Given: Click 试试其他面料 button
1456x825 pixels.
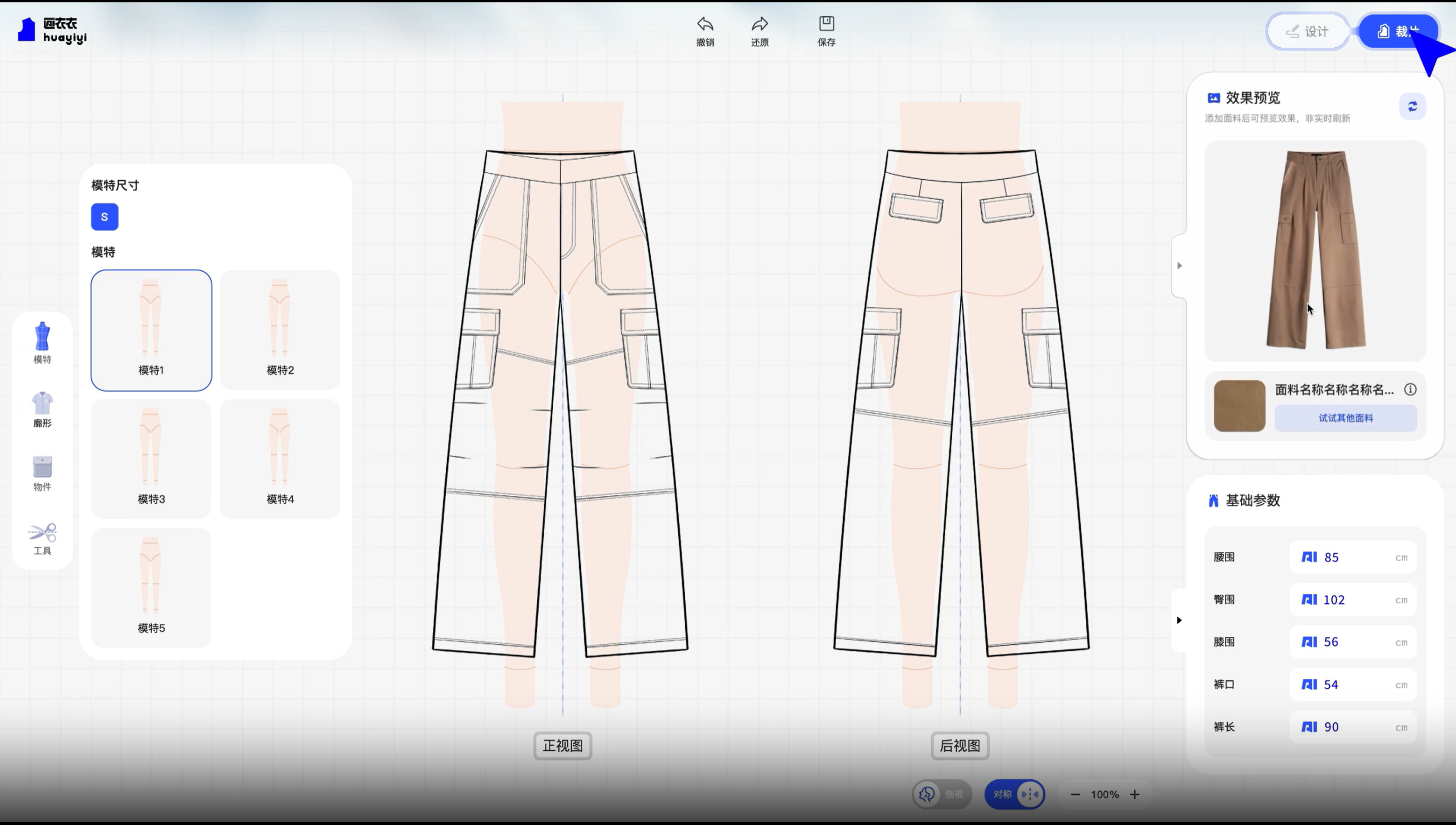Looking at the screenshot, I should (1345, 418).
